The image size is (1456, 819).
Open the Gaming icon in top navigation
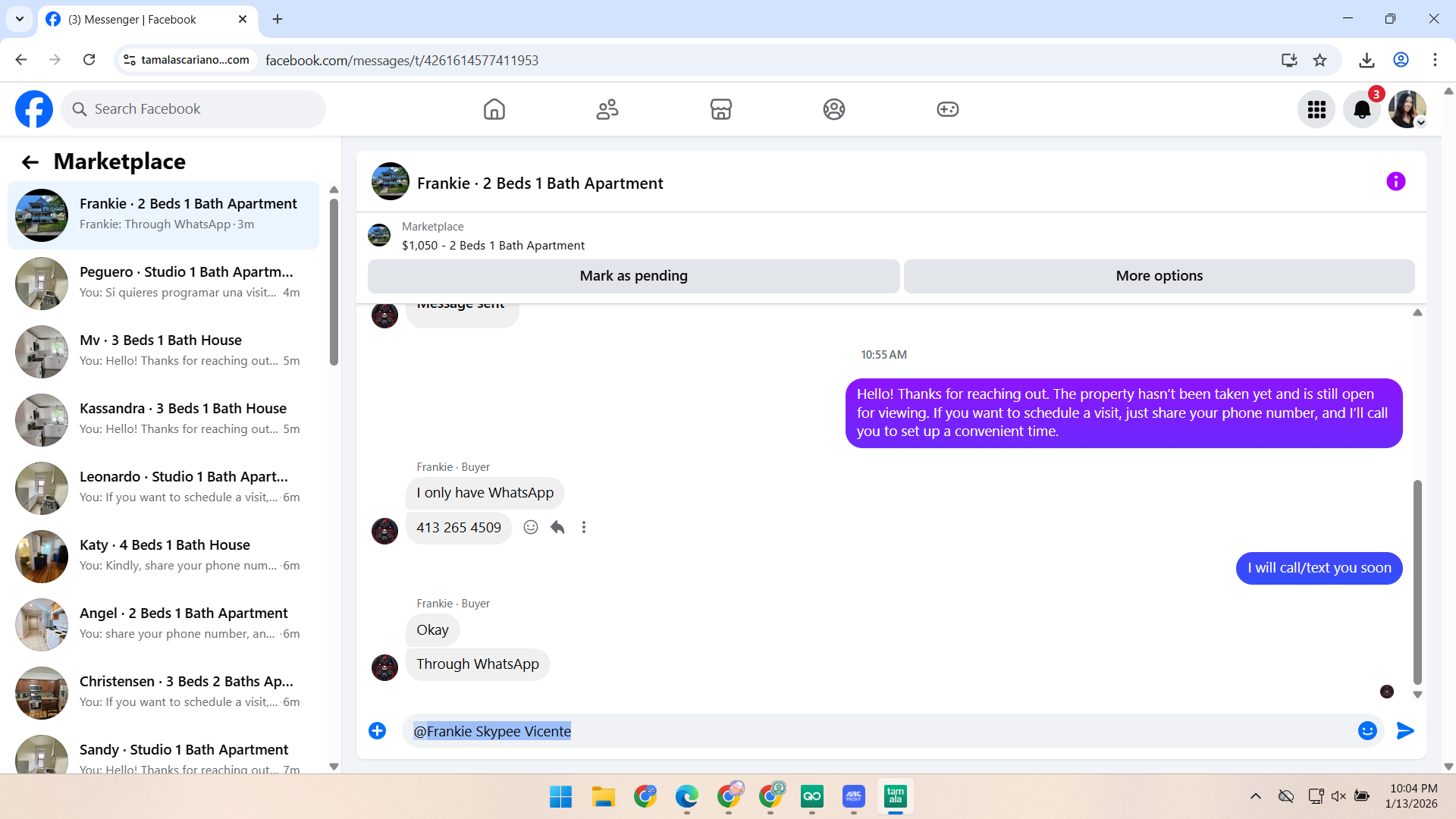(947, 109)
